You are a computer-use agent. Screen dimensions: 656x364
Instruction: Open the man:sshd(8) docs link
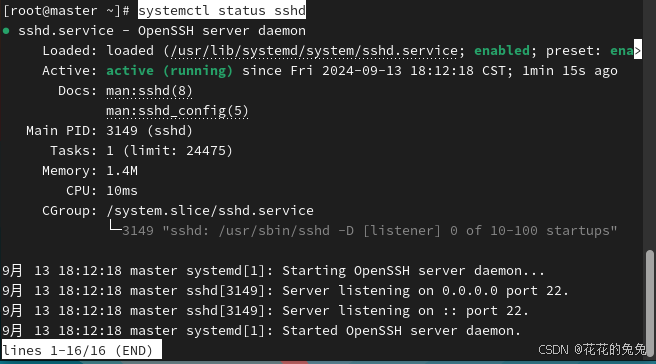pyautogui.click(x=149, y=91)
